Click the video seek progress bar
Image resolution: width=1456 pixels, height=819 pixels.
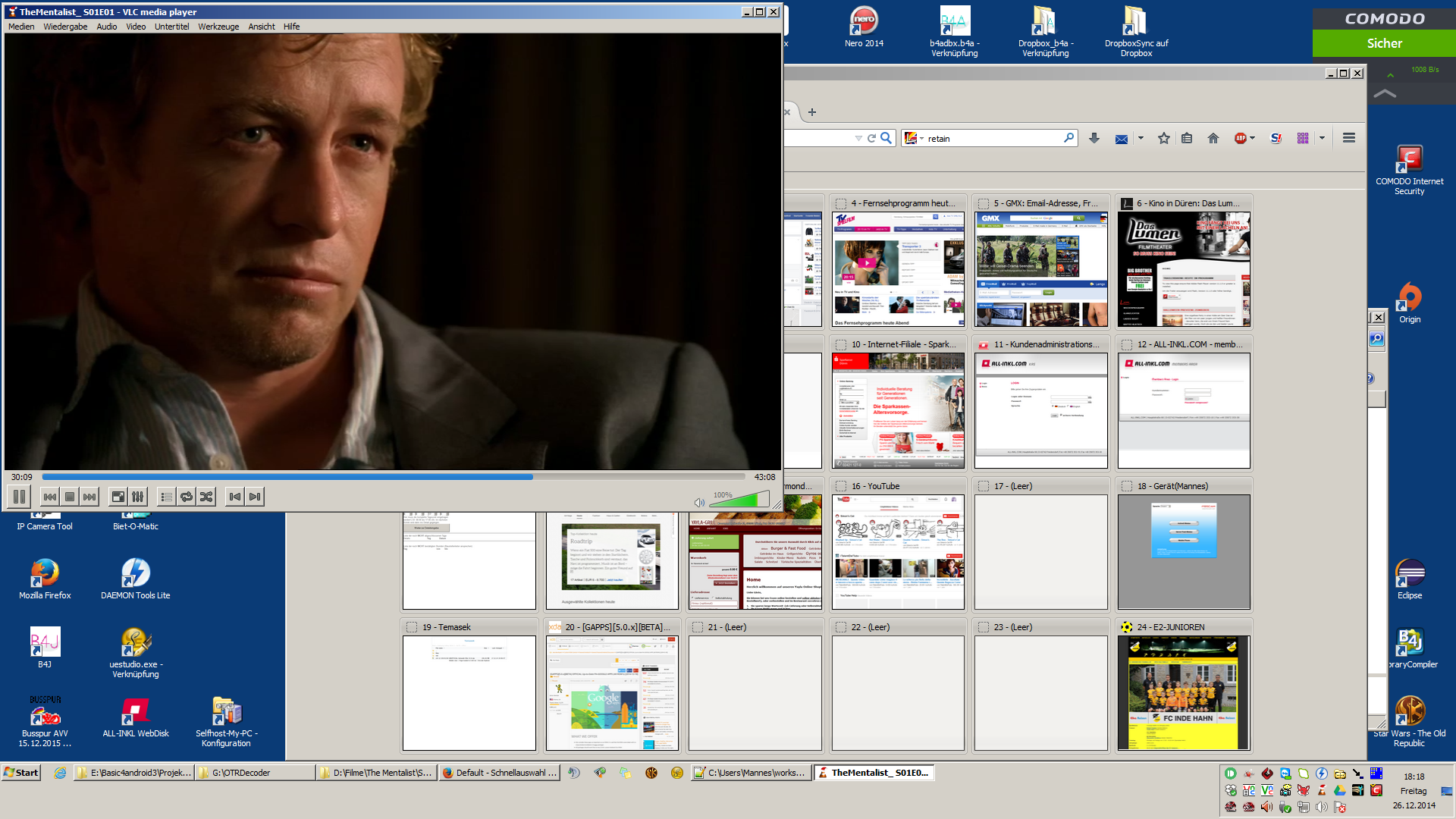(x=379, y=477)
